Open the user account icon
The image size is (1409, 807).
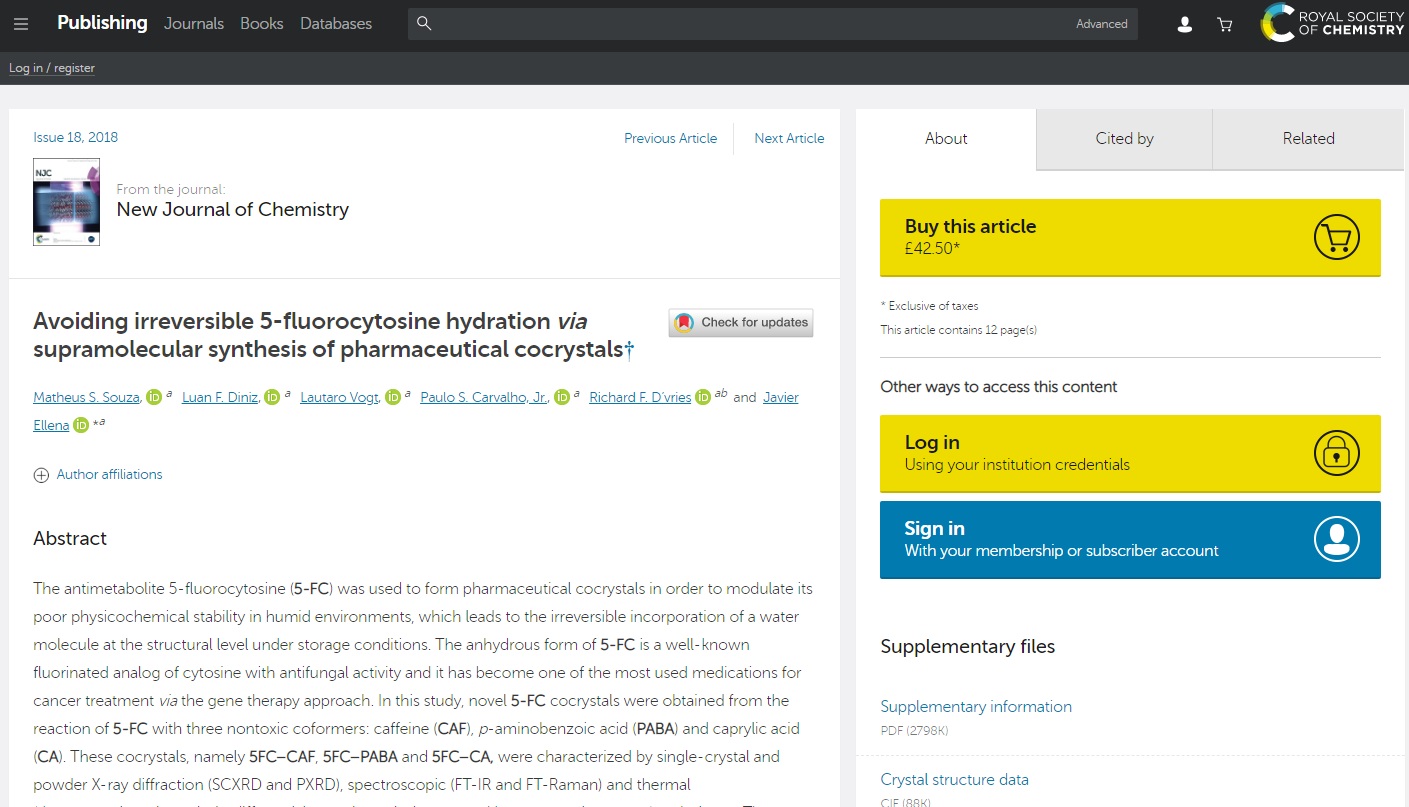pos(1184,24)
